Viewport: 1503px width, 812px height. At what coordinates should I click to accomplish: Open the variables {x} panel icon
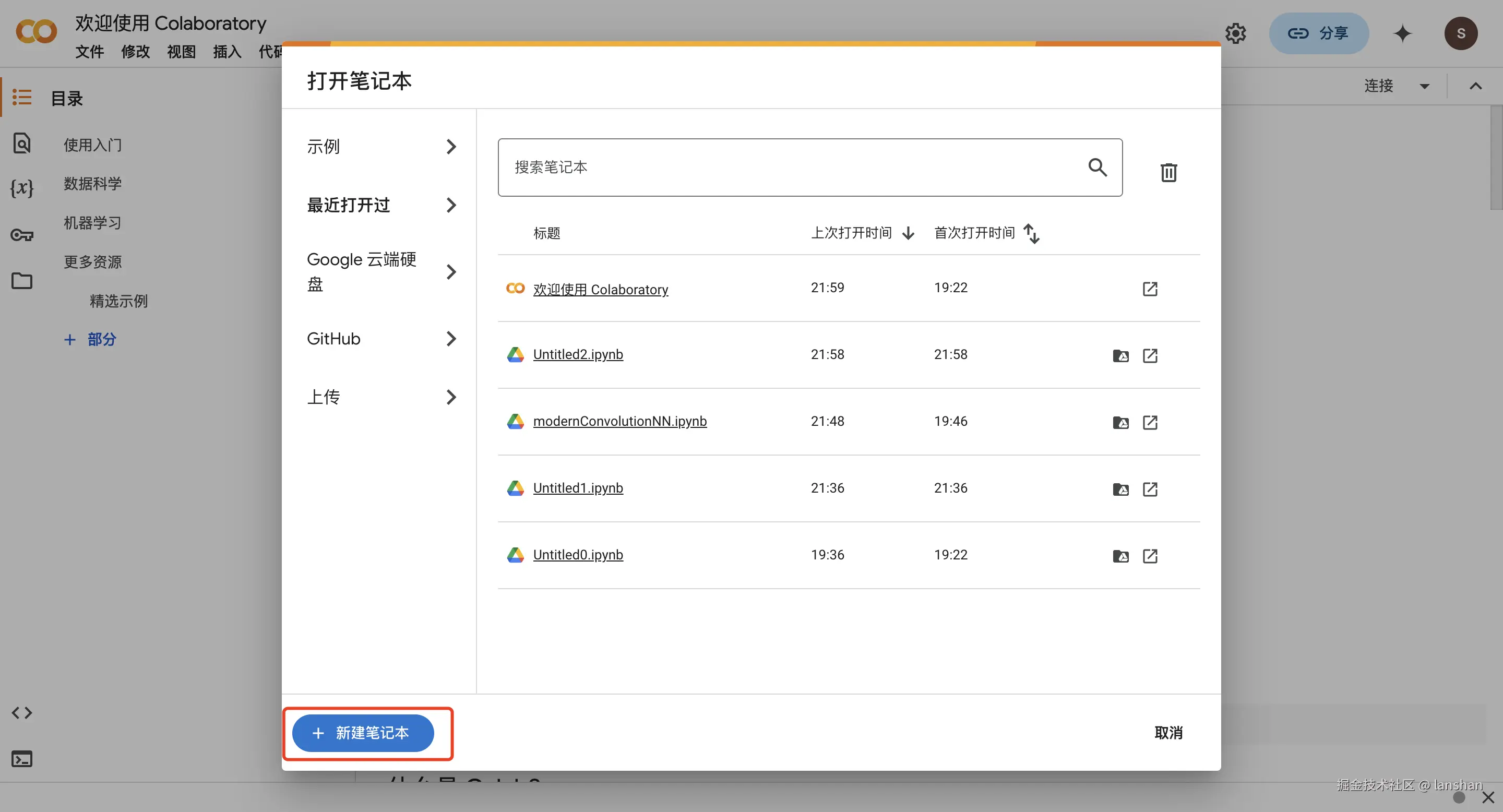click(22, 188)
